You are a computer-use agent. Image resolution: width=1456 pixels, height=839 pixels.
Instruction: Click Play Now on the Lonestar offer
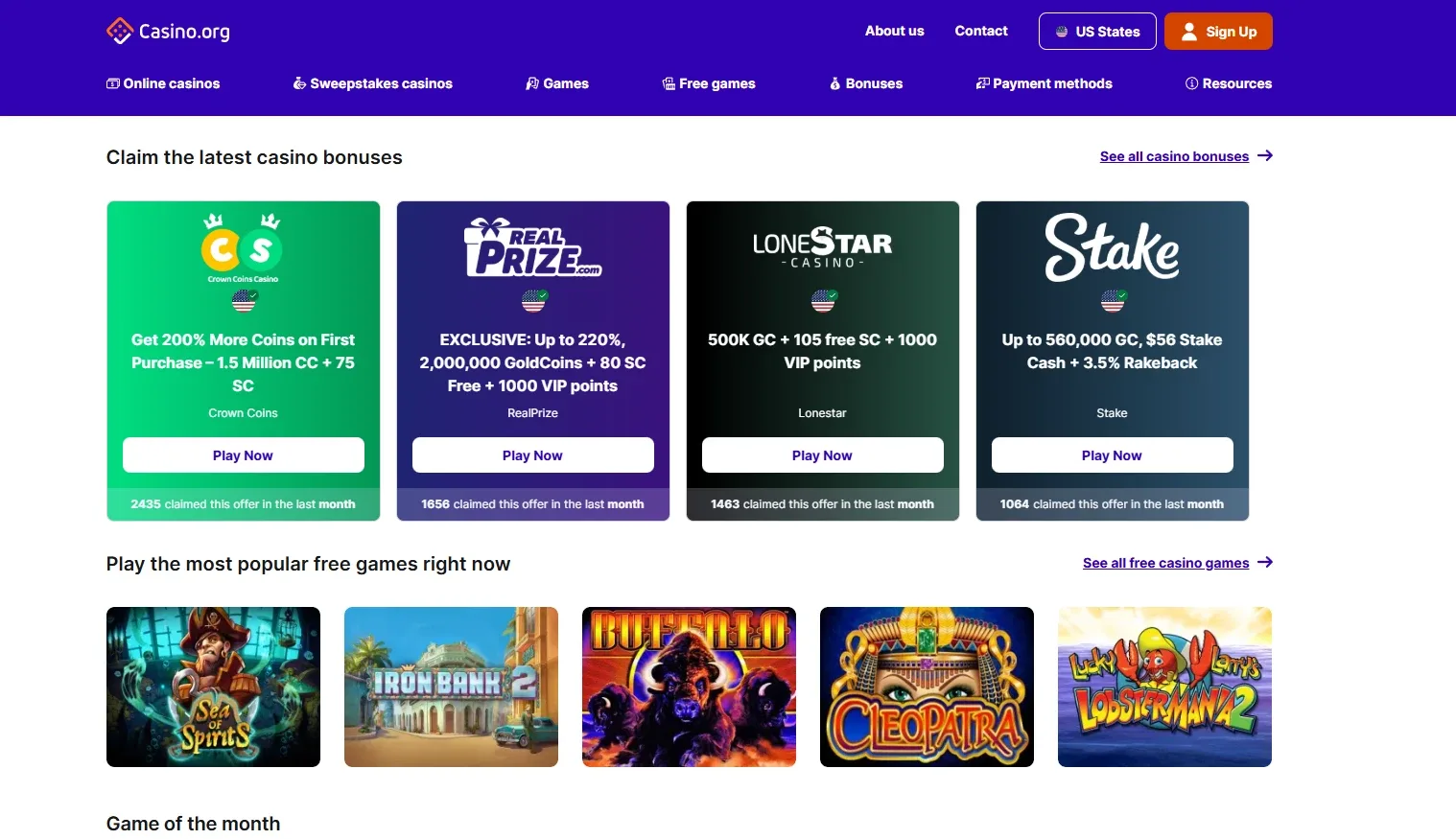tap(822, 454)
